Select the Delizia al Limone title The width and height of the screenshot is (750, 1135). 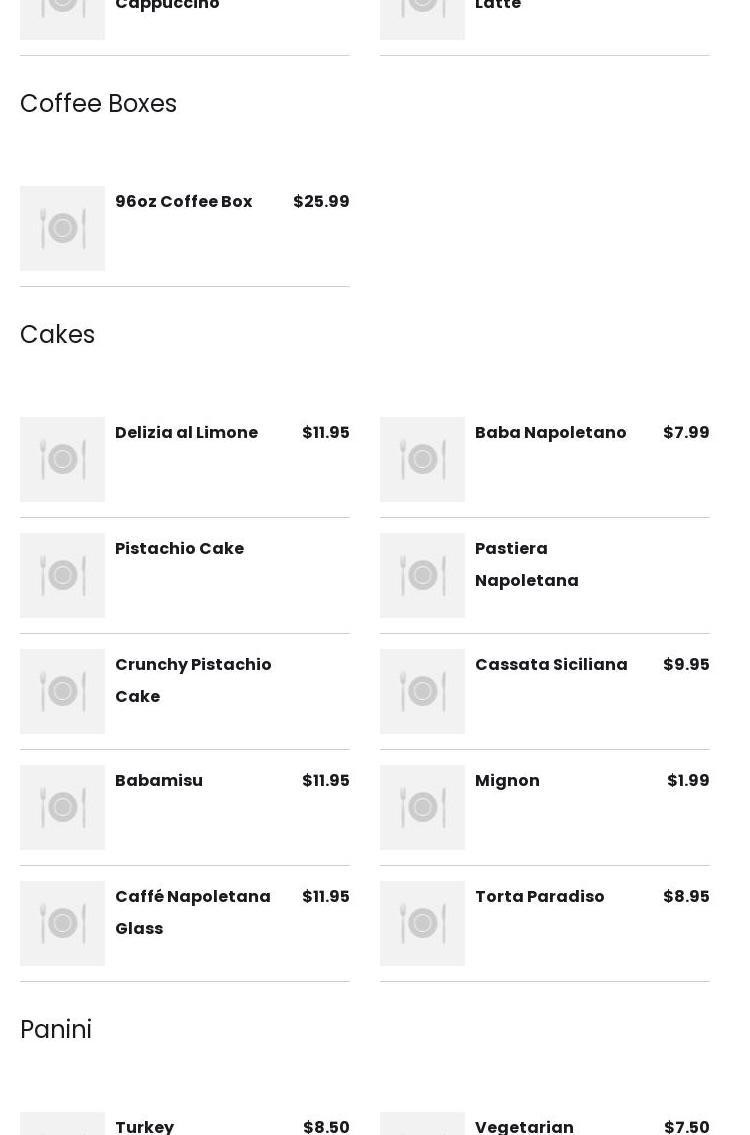click(186, 433)
